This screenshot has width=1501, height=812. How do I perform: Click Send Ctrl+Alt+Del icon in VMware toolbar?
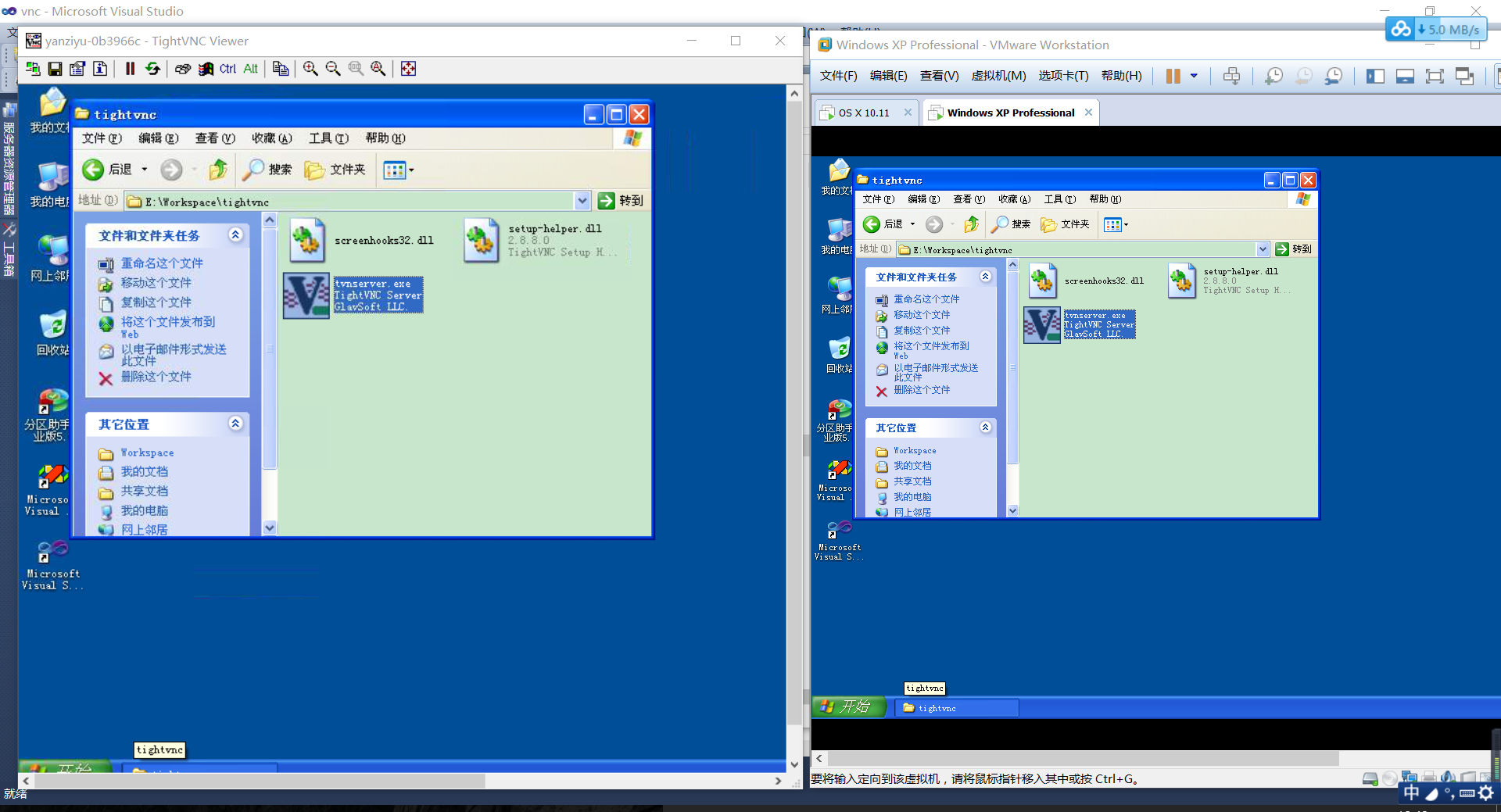[x=1231, y=76]
